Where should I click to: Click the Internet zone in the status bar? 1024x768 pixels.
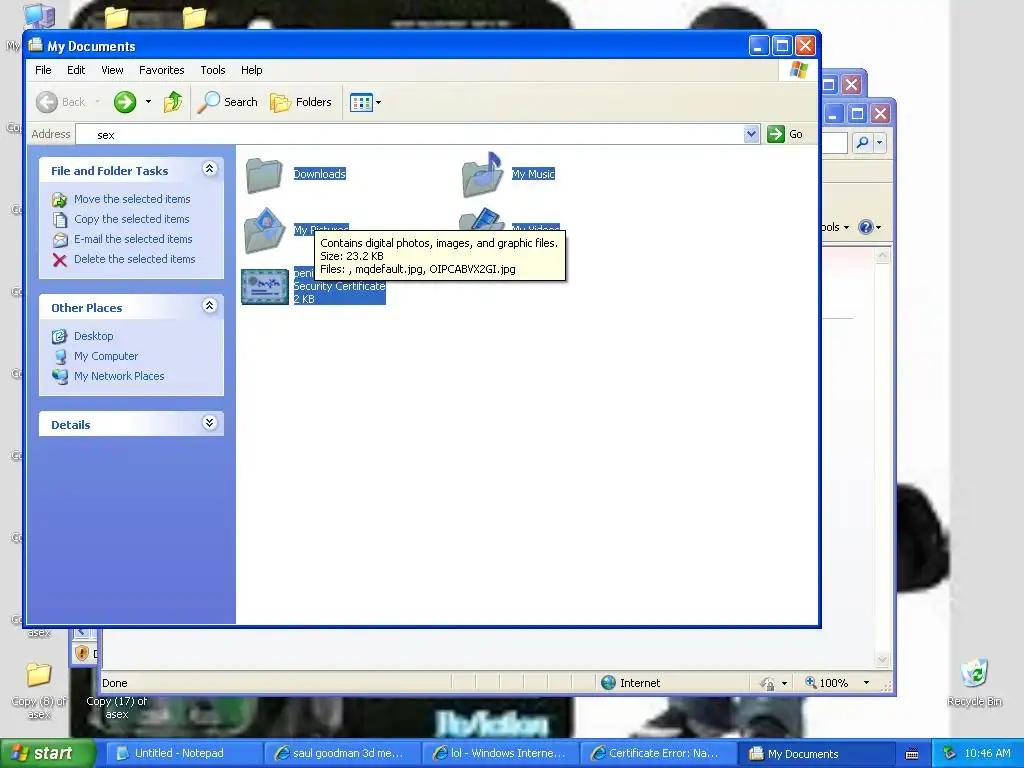point(630,683)
